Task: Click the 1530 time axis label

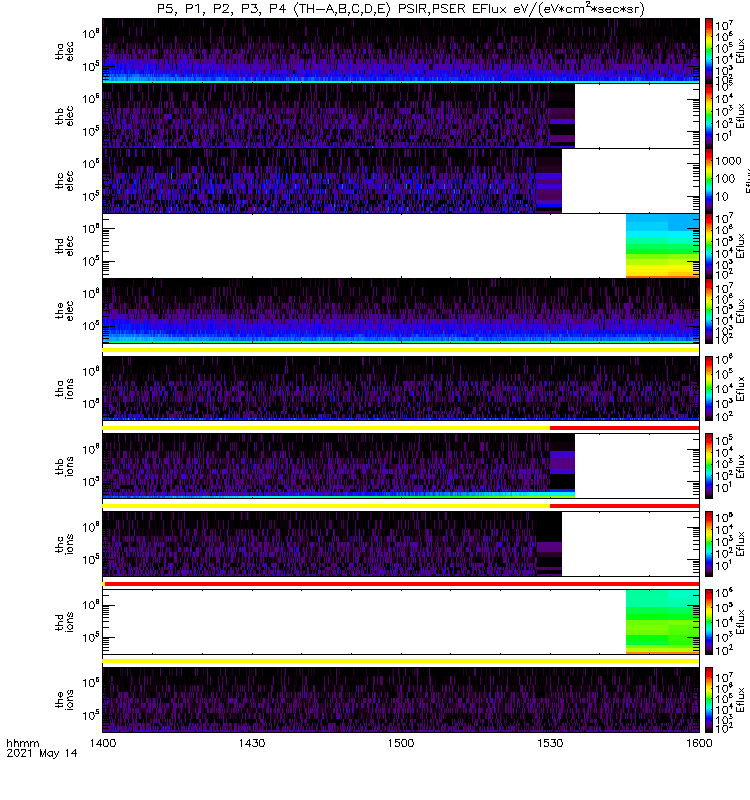Action: (x=550, y=743)
